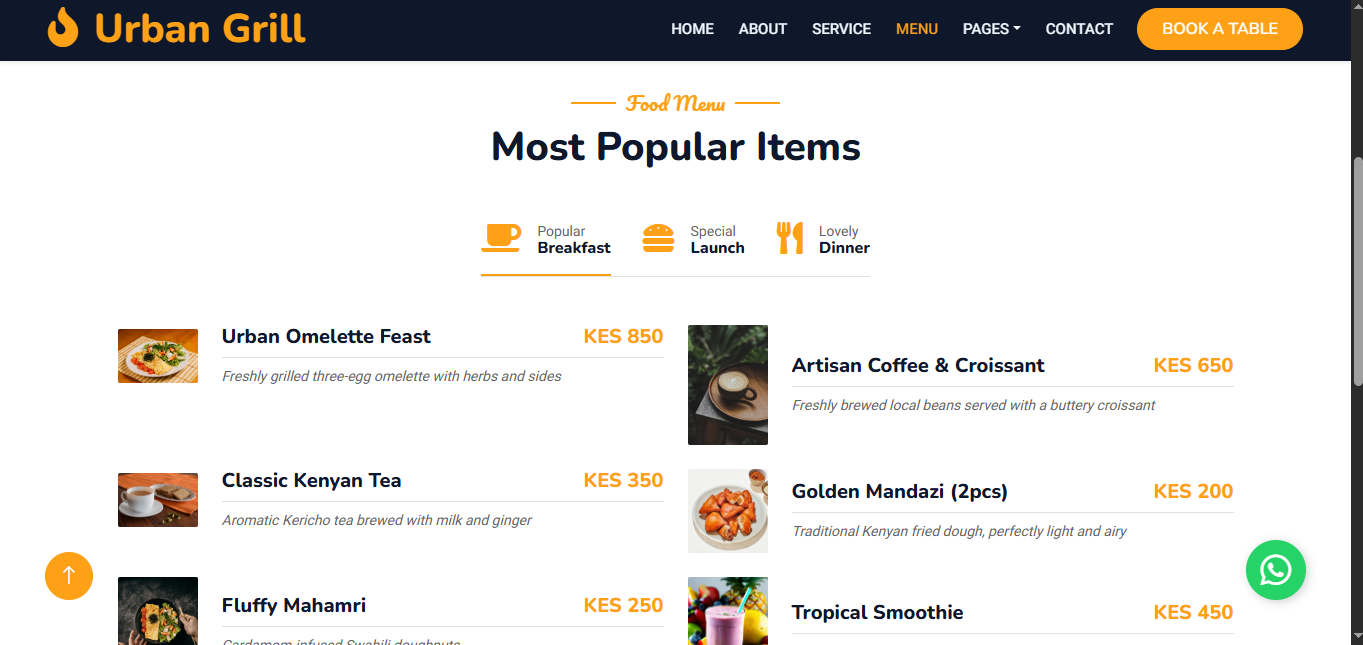Go to the SERVICE section
This screenshot has height=645, width=1363.
pos(841,28)
